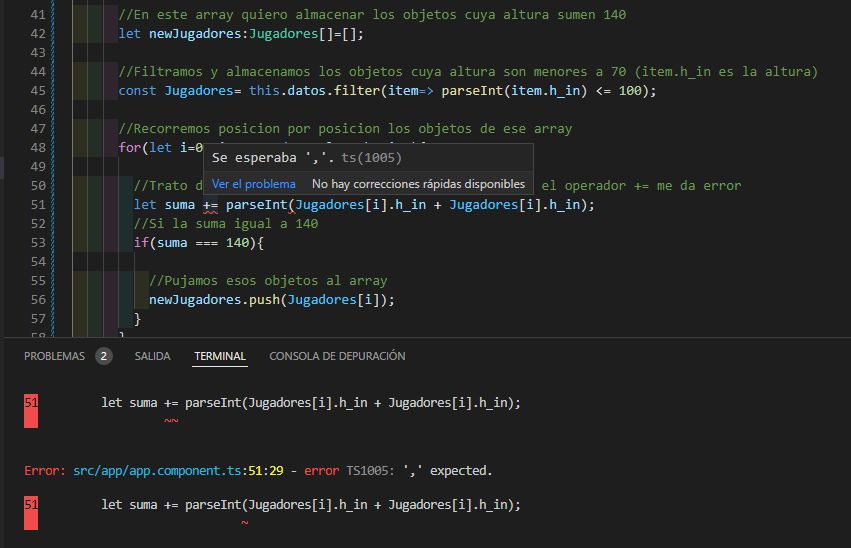Screen dimensions: 851x548
Task: Click the comment '//Pujamos esos objetos al array'
Action: click(268, 281)
